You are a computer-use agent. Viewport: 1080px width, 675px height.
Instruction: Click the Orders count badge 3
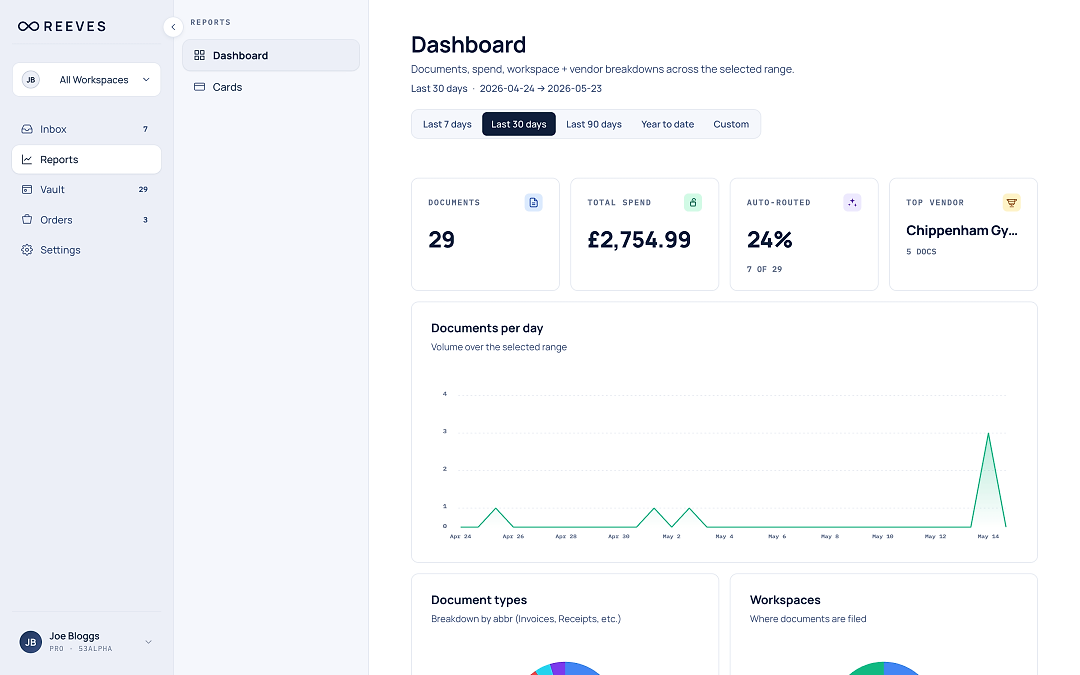click(x=145, y=220)
